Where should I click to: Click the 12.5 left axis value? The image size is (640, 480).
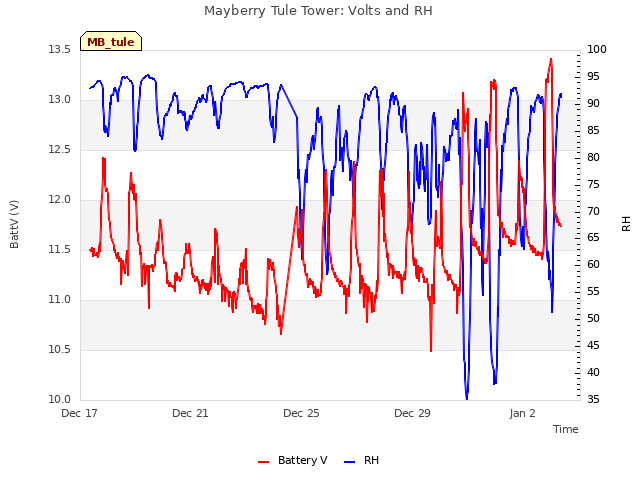pos(60,149)
